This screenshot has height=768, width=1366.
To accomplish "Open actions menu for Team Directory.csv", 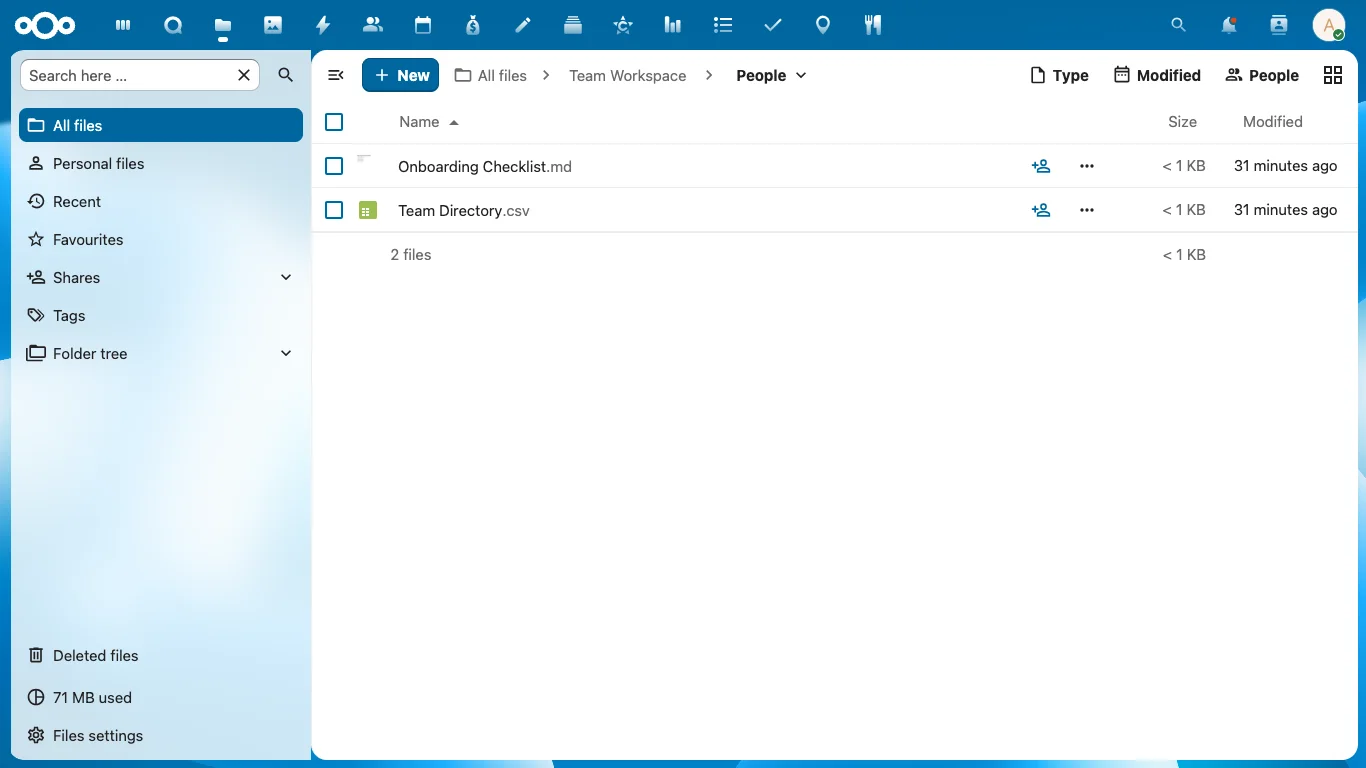I will (1087, 210).
